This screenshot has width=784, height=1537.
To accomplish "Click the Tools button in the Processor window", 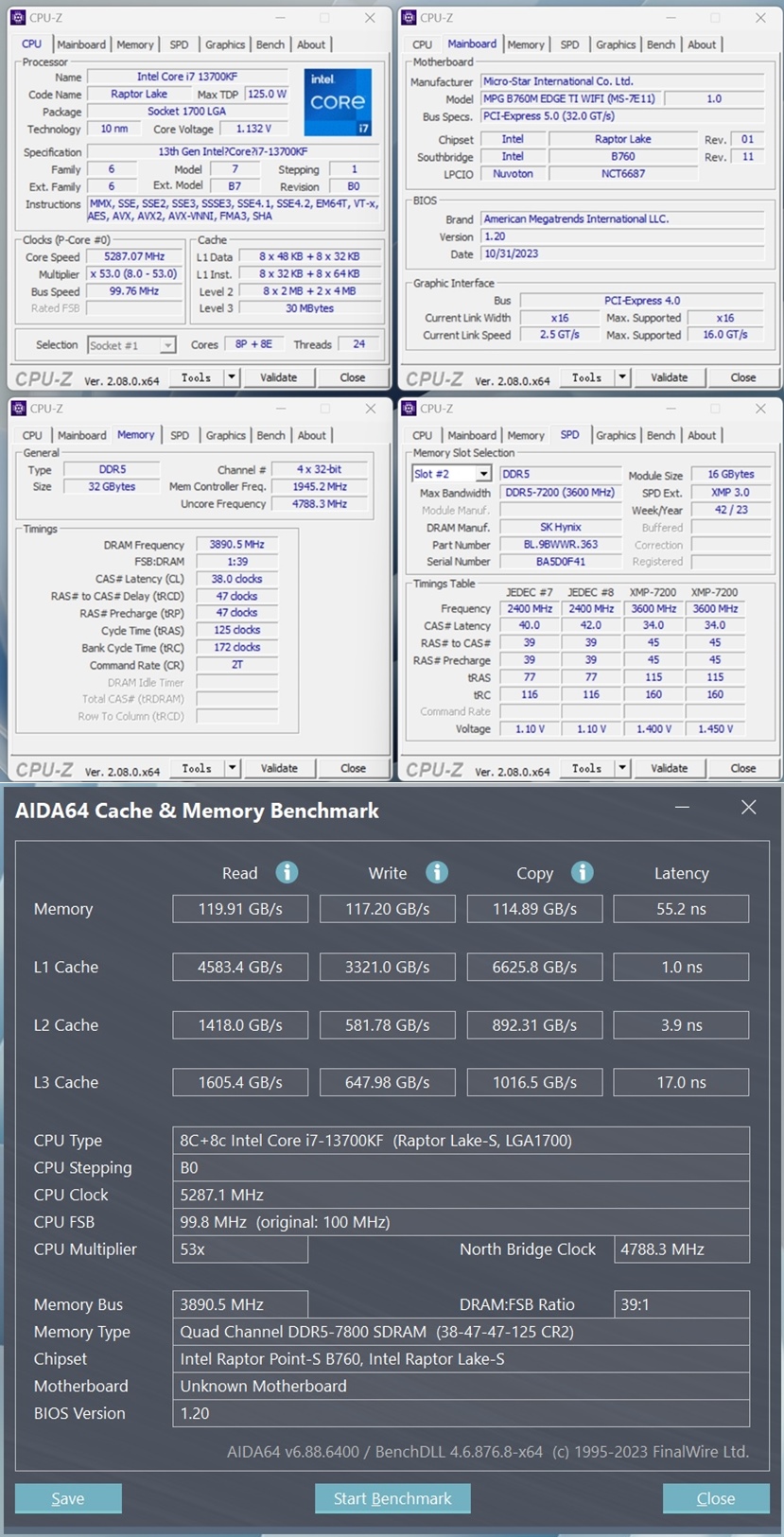I will coord(197,377).
